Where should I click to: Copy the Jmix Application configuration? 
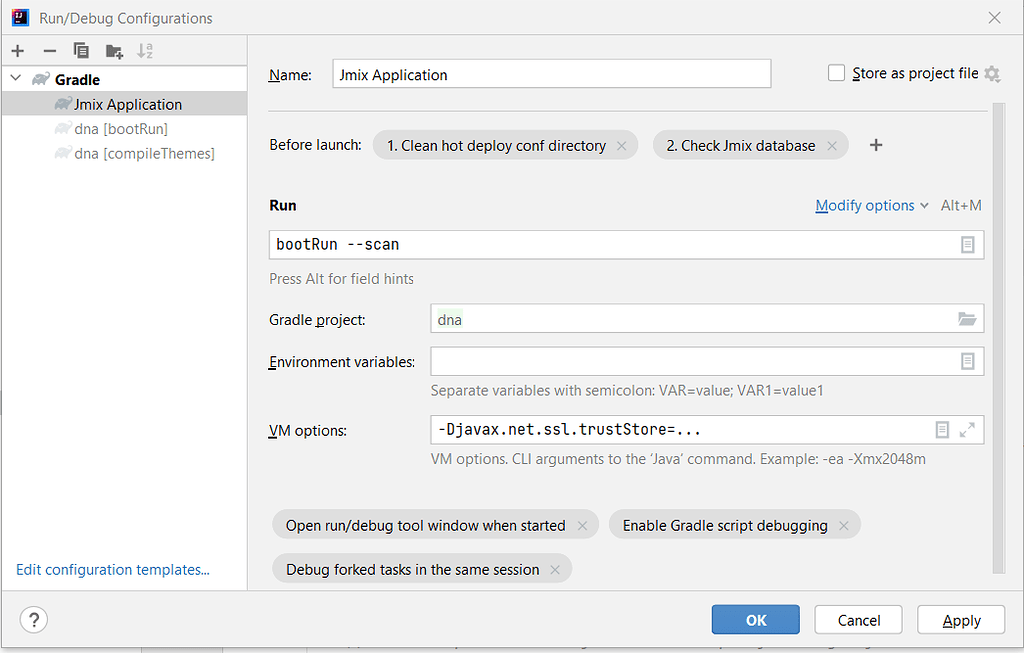pos(81,50)
